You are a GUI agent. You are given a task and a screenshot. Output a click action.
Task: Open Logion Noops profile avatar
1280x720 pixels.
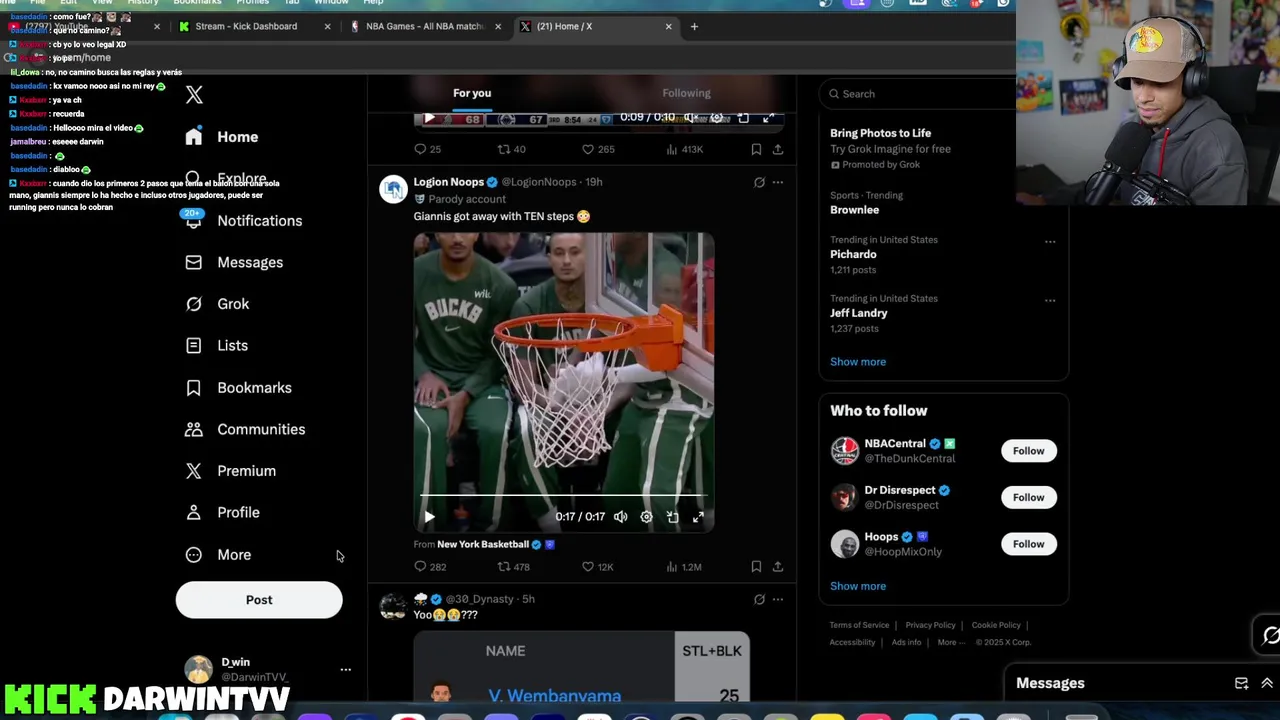393,188
